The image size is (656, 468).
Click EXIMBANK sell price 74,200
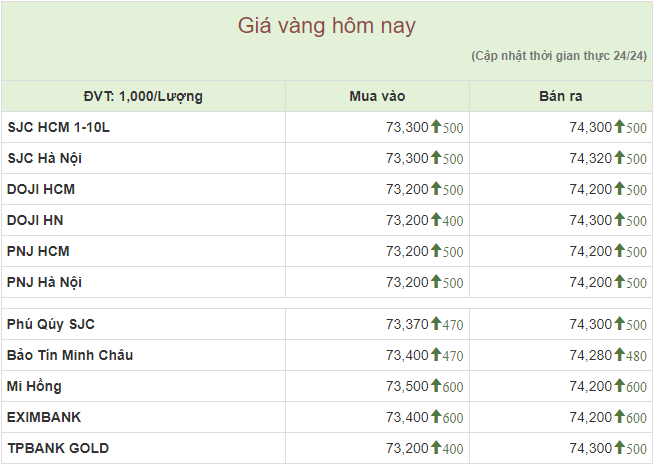[x=591, y=417]
